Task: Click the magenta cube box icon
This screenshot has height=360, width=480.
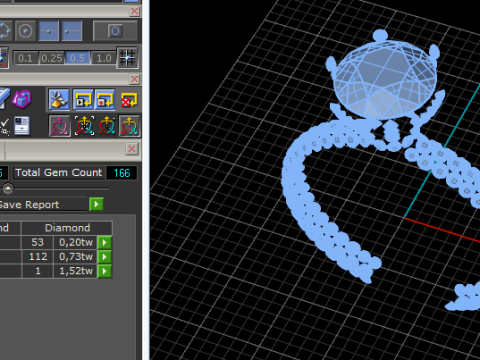Action: 22,99
